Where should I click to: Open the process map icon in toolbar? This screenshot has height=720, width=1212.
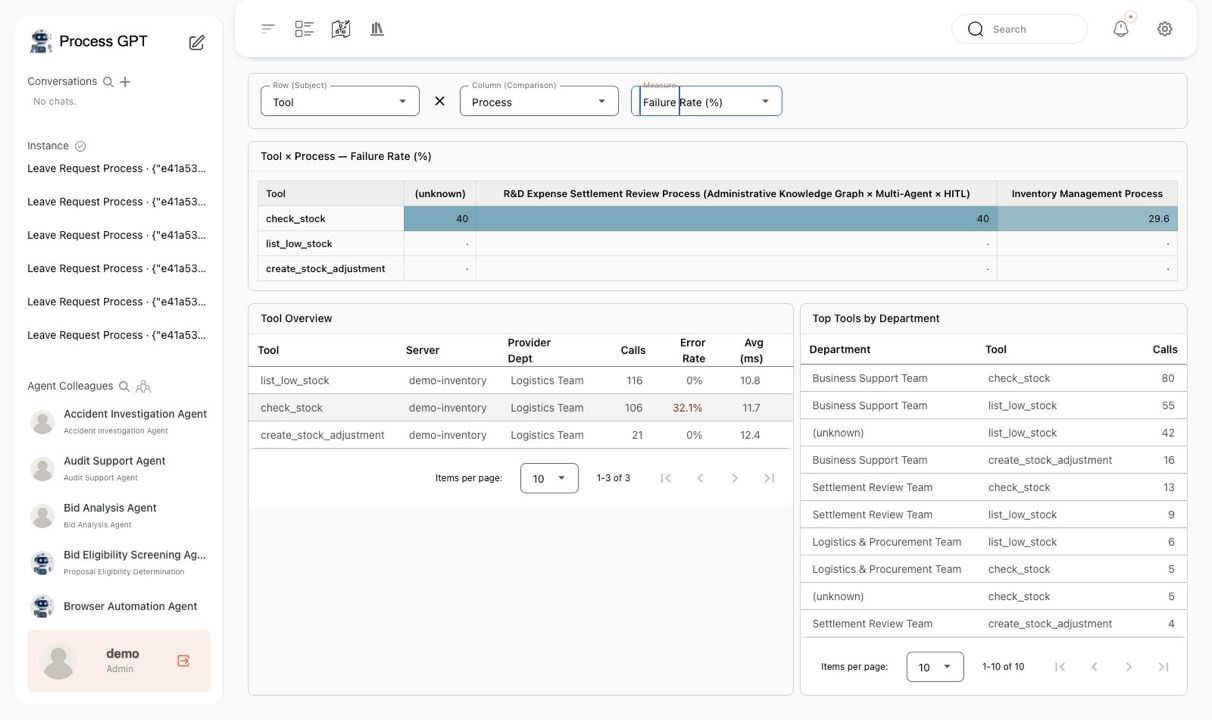click(341, 29)
